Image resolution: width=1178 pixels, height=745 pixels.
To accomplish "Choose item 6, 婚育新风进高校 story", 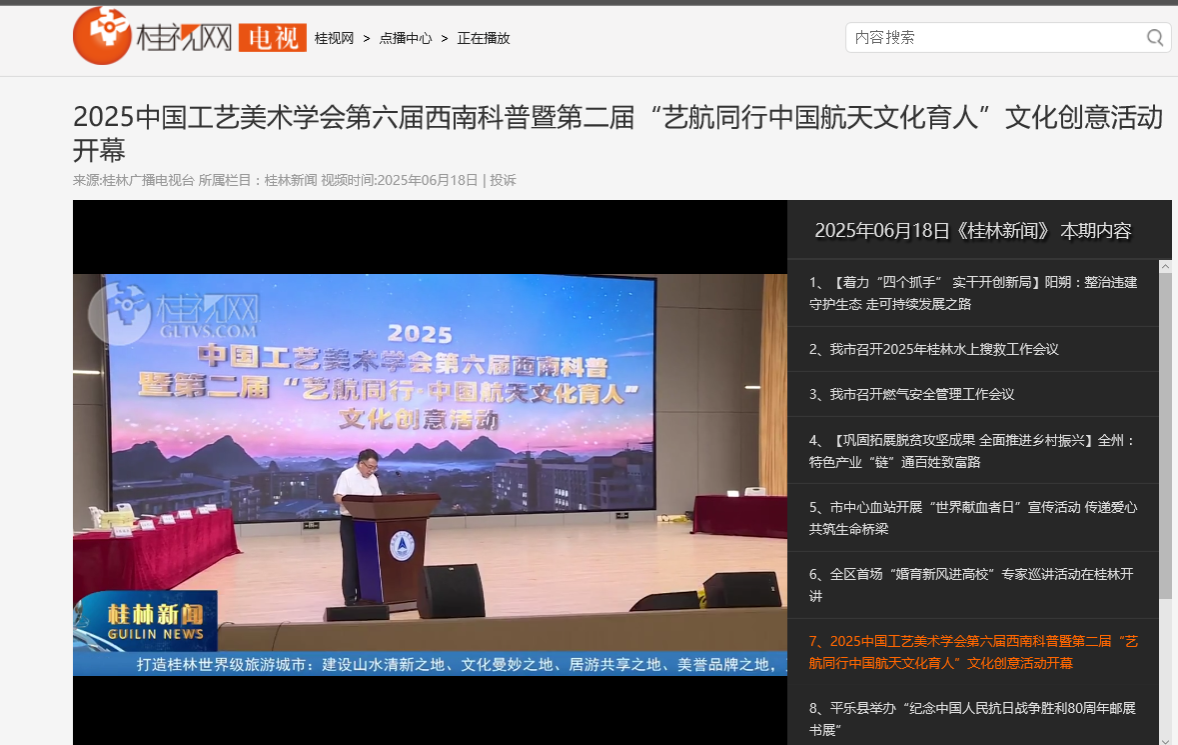I will (972, 585).
